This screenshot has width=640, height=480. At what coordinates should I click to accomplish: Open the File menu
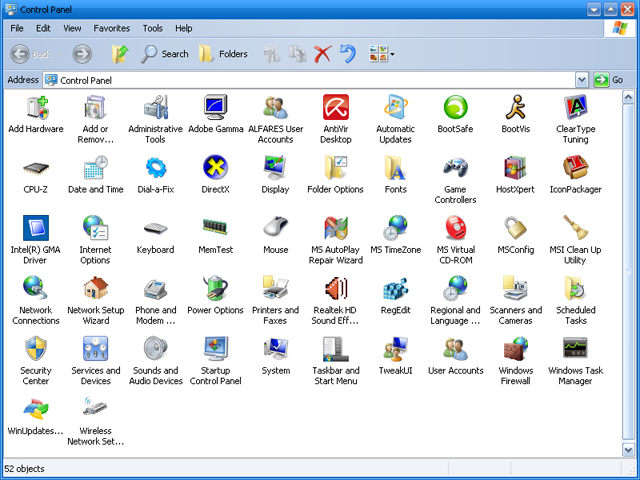coord(17,28)
